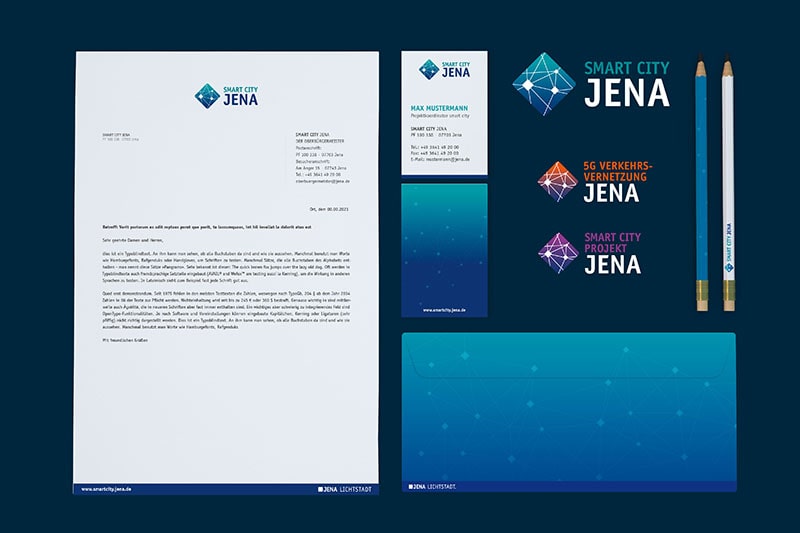This screenshot has width=800, height=533.
Task: Click 'JENA' under the Smart City Projekt text
Action: [613, 265]
